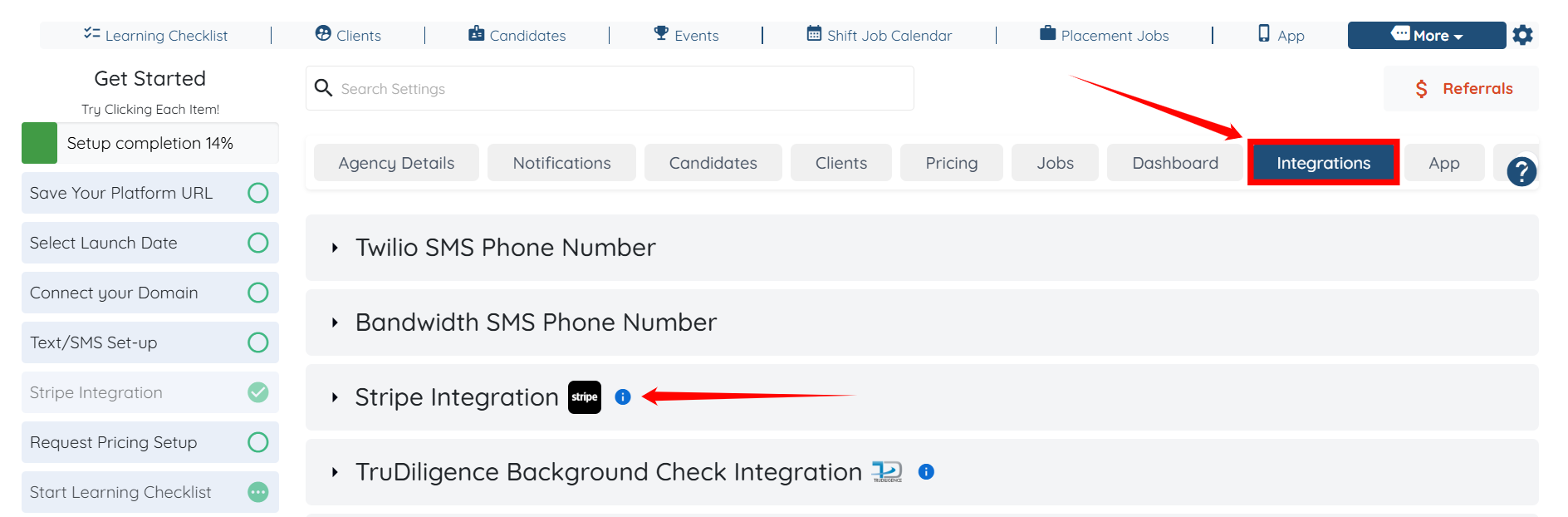Click the Stripe logo icon

click(x=584, y=397)
